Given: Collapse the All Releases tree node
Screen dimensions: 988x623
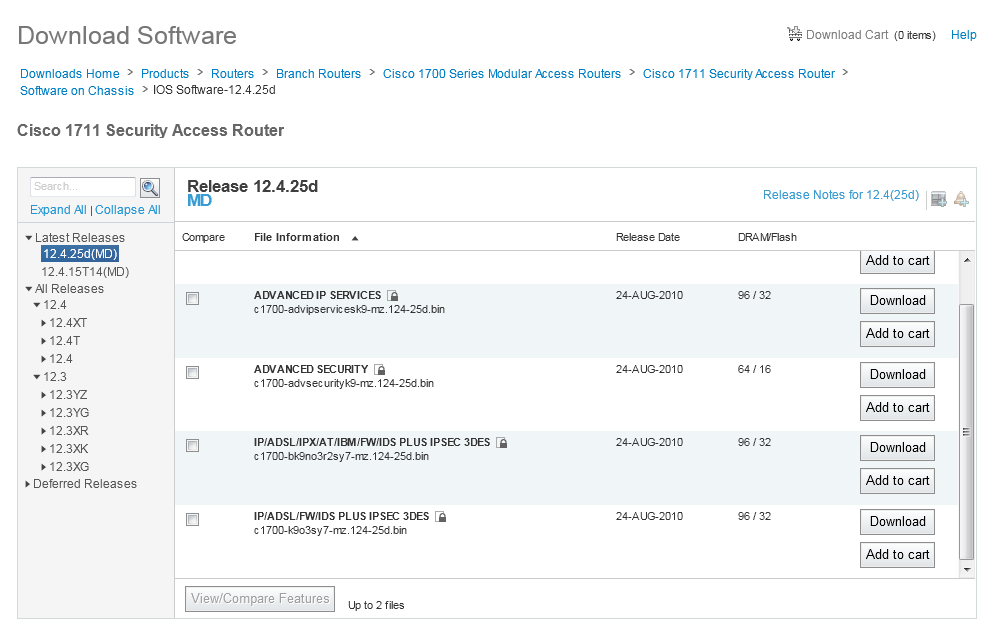Looking at the screenshot, I should point(28,289).
